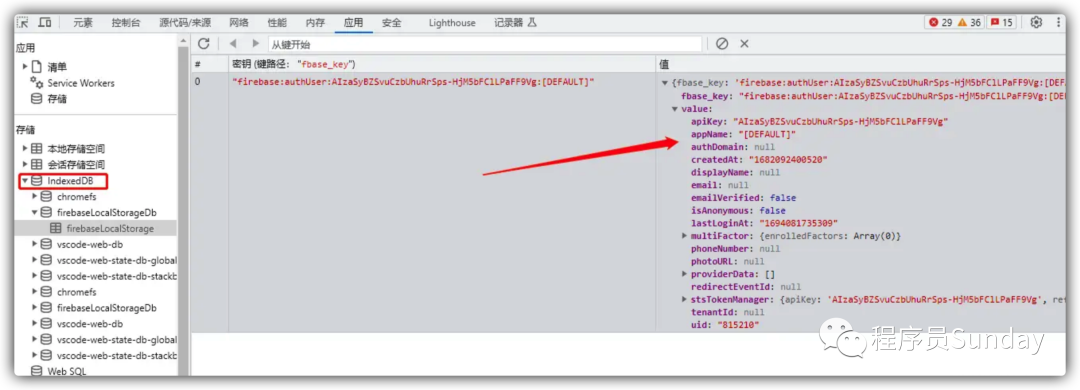Viewport: 1080px width, 390px height.
Task: Click the apiKey value string
Action: tap(840, 121)
